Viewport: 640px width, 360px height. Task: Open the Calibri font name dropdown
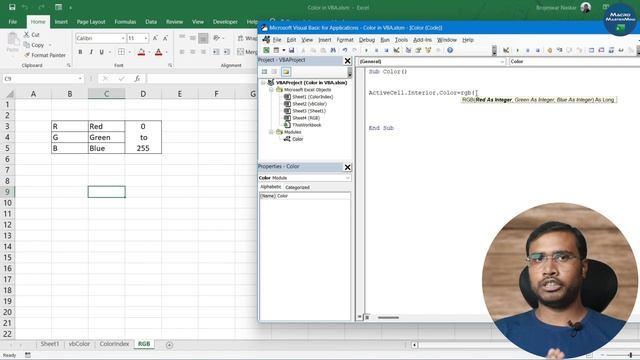[x=123, y=38]
